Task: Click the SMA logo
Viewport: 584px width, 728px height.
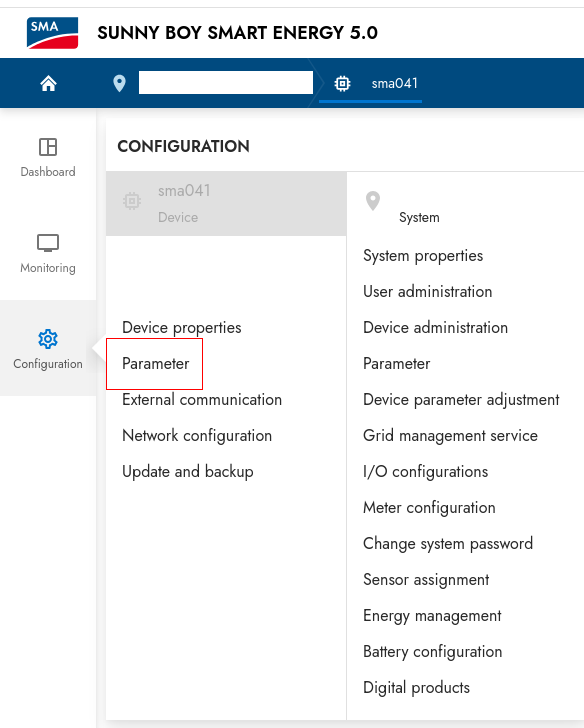Action: [x=52, y=32]
